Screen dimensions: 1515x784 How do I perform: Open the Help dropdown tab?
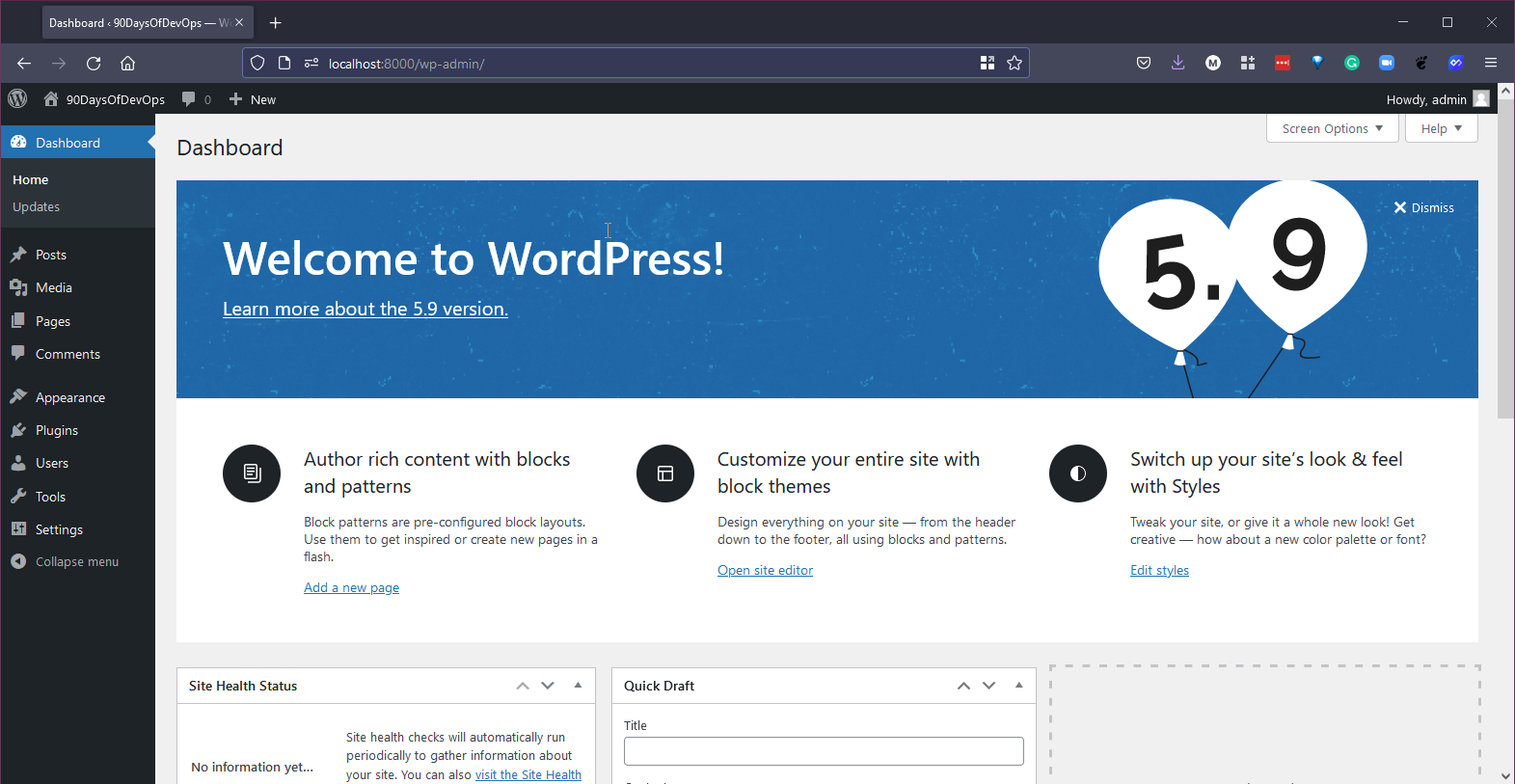(1441, 128)
